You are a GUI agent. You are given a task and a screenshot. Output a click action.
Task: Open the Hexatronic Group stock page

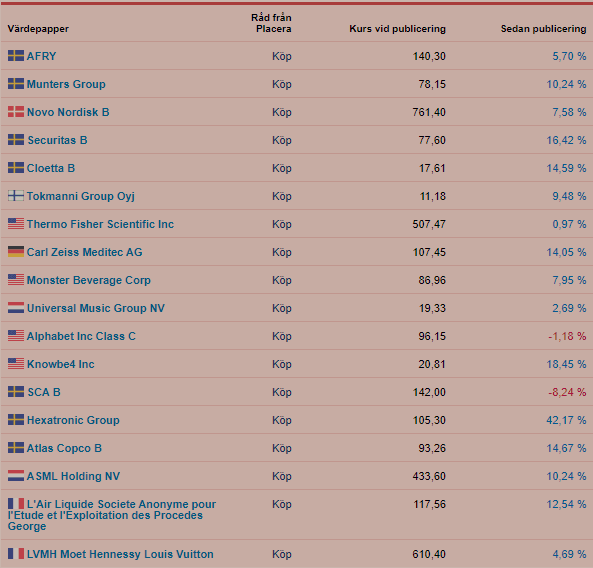(x=73, y=420)
